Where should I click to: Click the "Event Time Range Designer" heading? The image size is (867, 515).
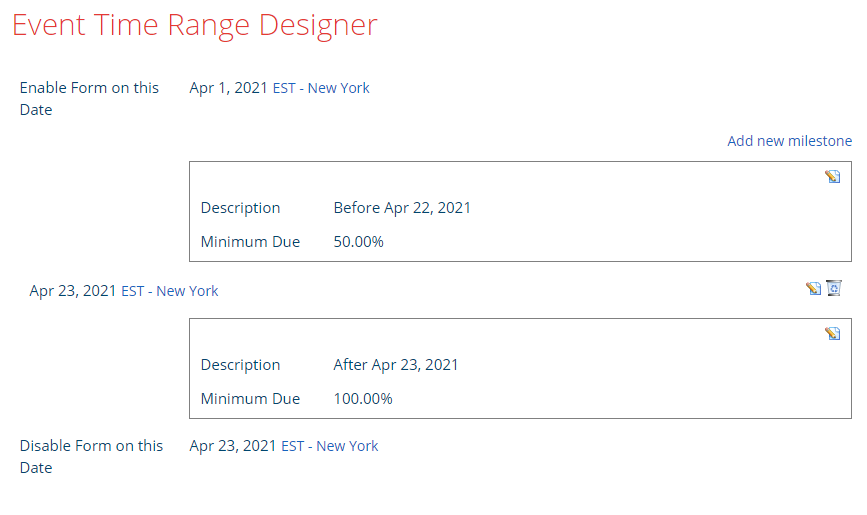(195, 25)
